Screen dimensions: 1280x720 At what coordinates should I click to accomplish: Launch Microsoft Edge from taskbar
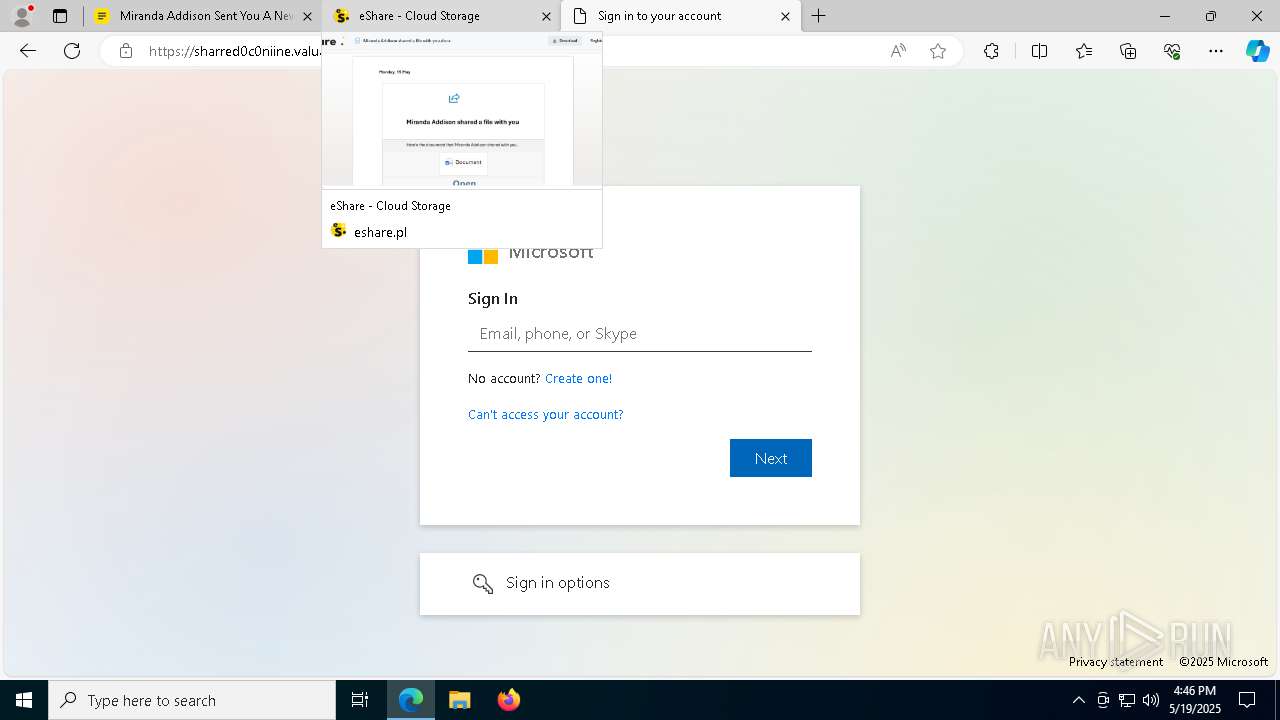411,700
